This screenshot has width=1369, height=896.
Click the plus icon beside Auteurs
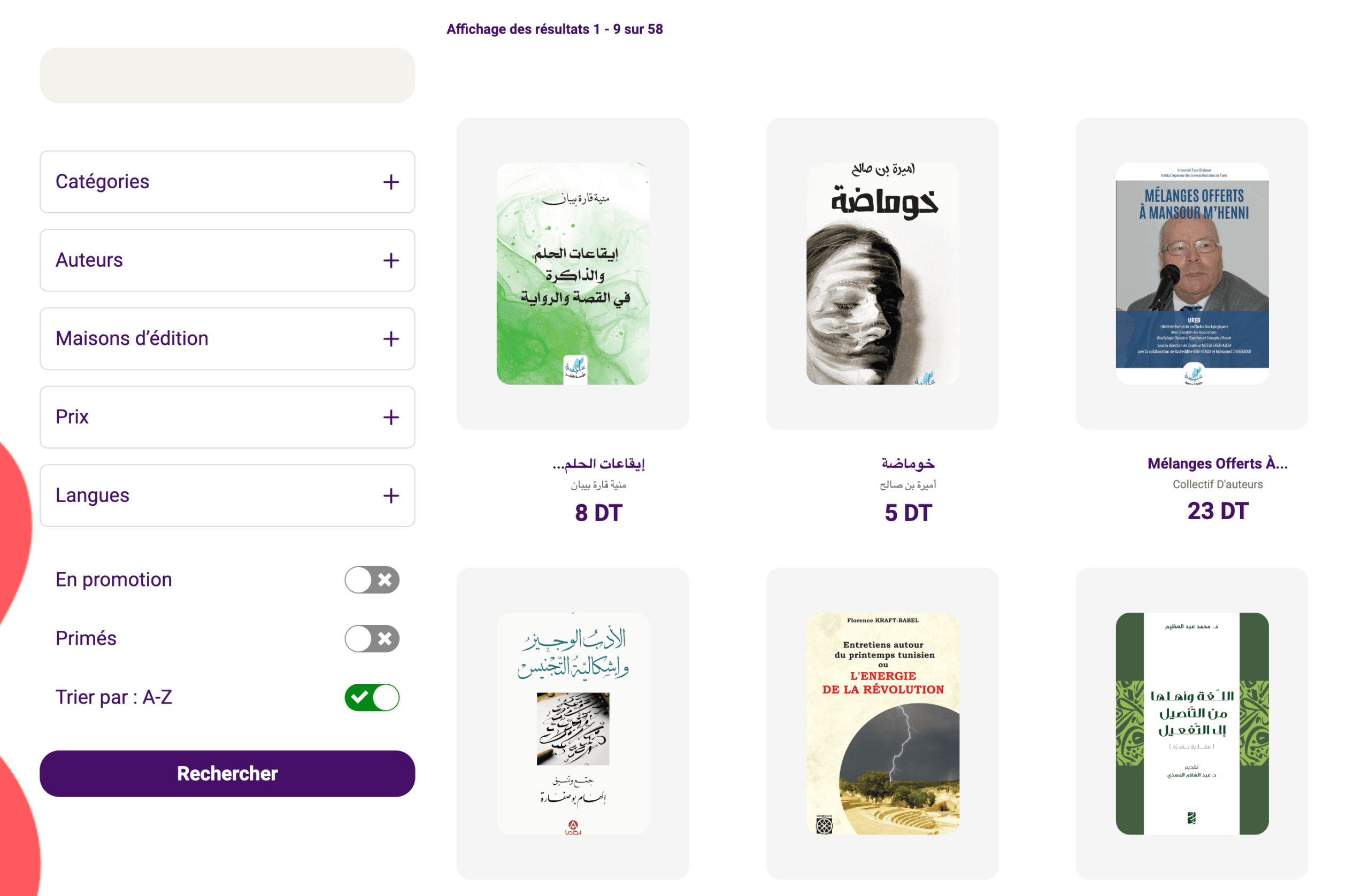(x=390, y=260)
